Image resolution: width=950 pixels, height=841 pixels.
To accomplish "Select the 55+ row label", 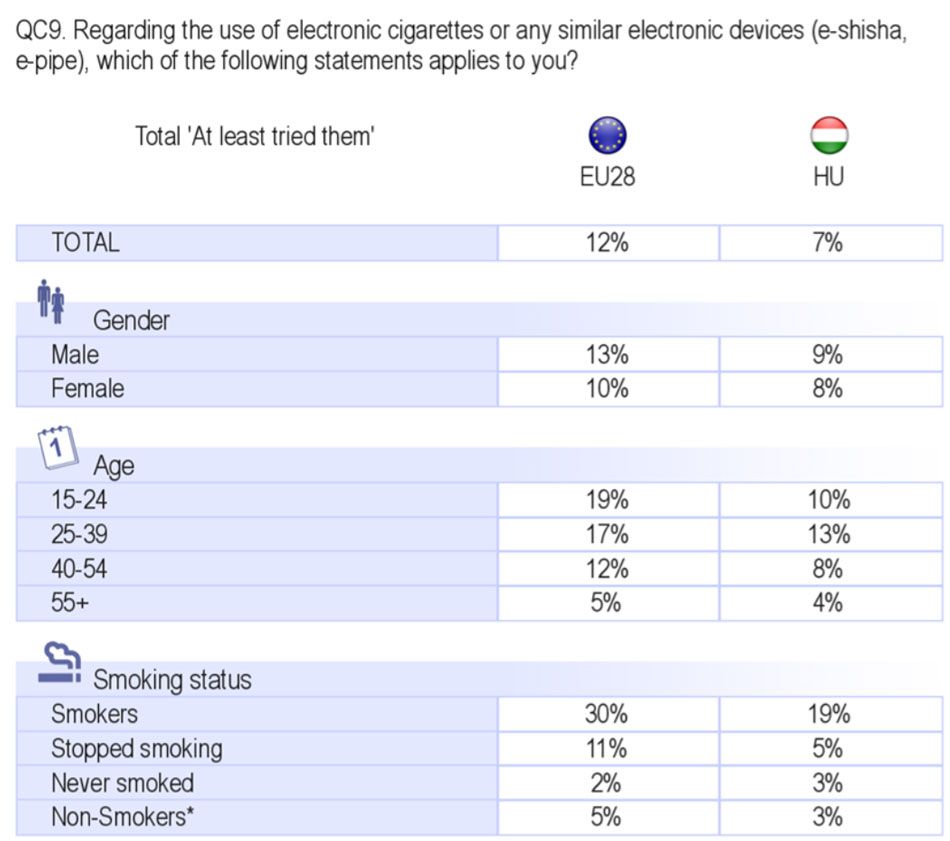I will click(70, 603).
